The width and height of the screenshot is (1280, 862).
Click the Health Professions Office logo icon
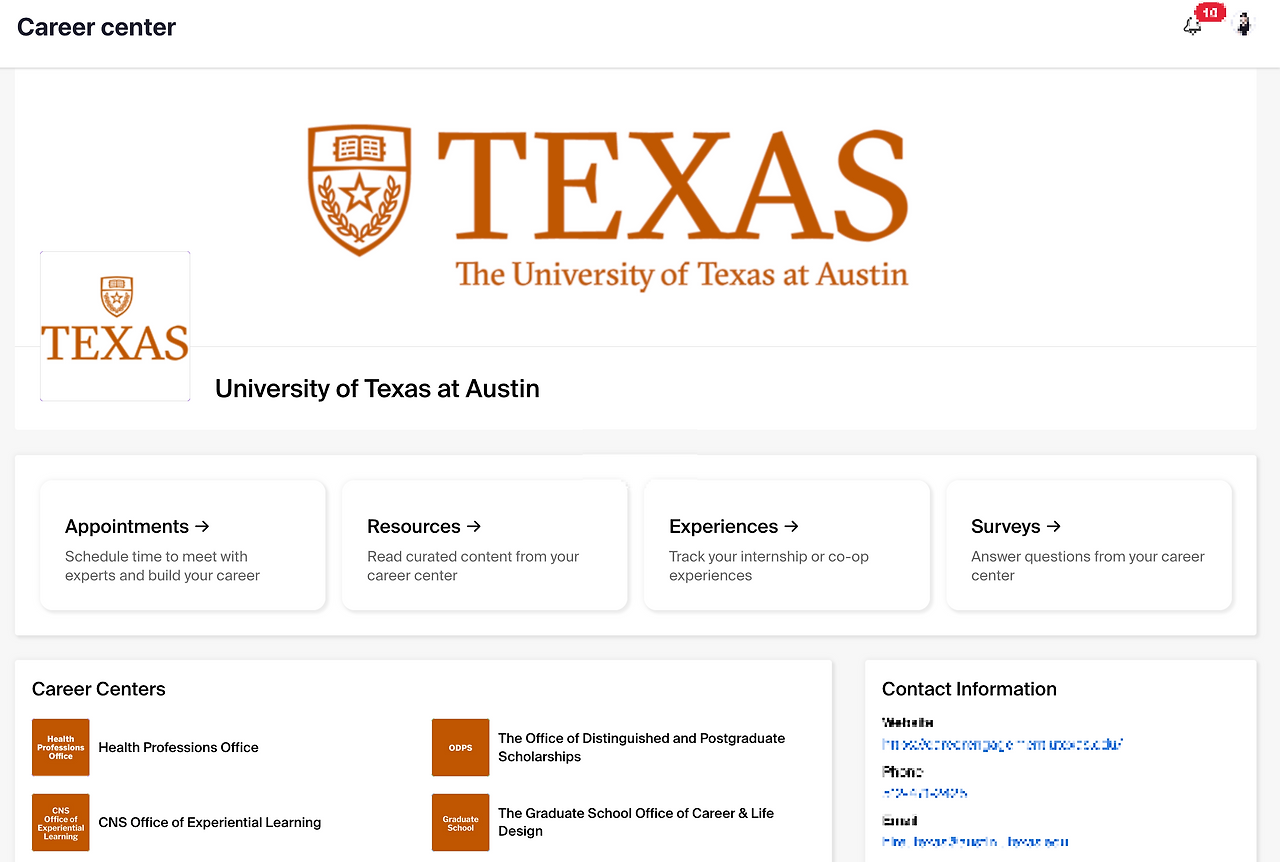tap(61, 747)
